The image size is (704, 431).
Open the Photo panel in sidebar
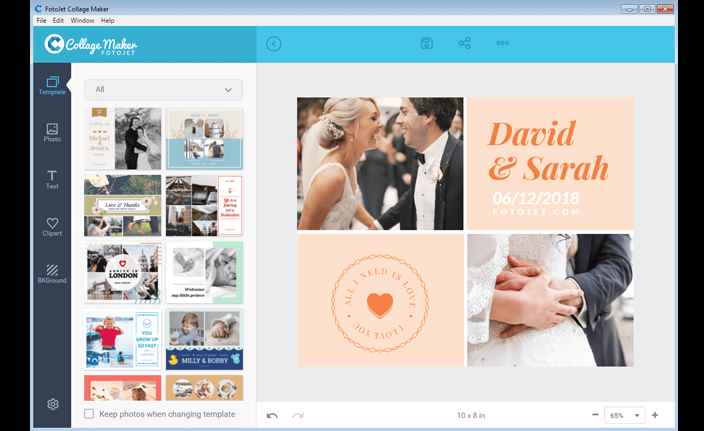pos(52,132)
